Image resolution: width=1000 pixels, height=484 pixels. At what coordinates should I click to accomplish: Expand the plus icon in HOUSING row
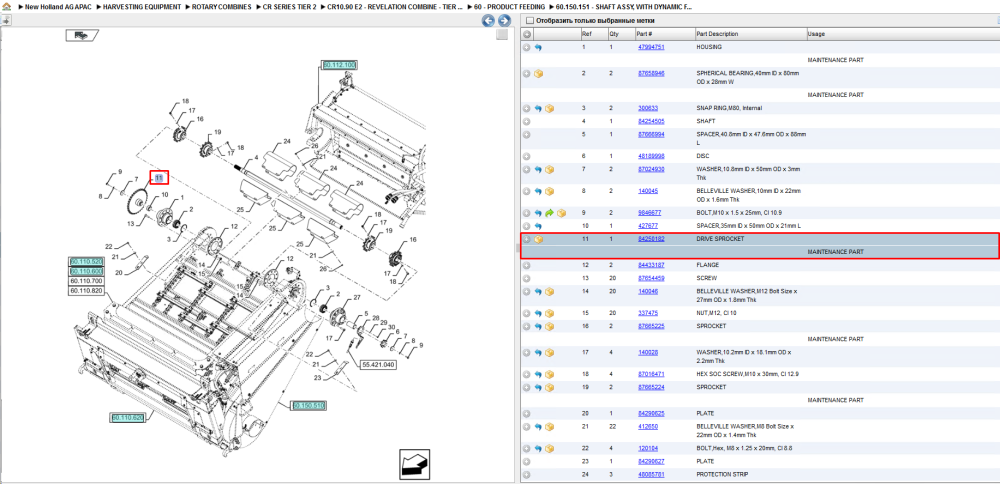(x=527, y=47)
